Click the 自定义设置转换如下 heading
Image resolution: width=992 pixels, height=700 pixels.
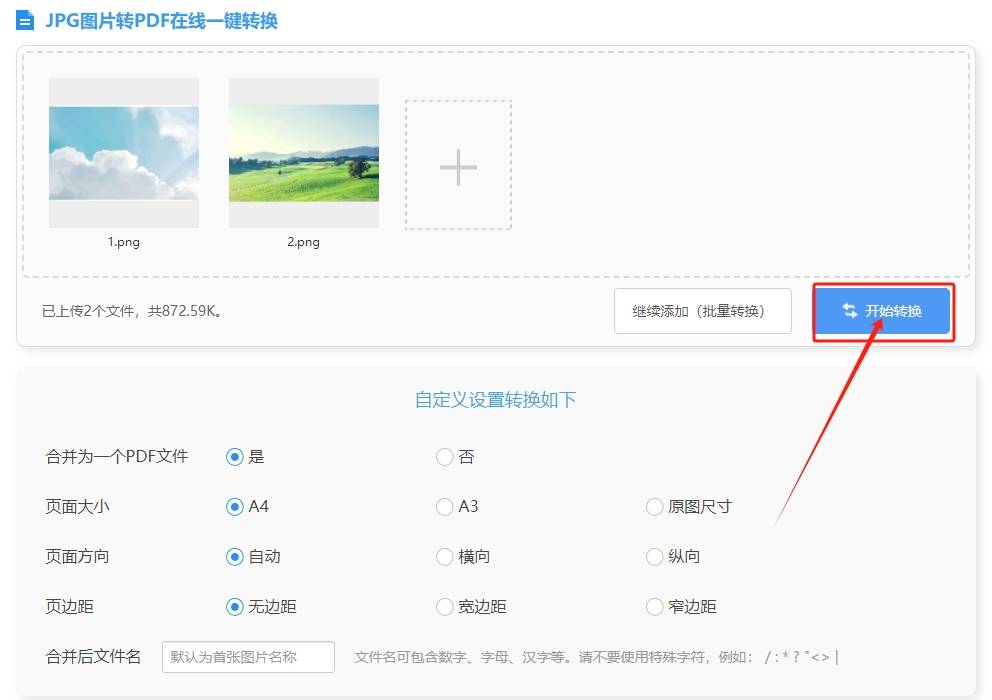pos(495,400)
